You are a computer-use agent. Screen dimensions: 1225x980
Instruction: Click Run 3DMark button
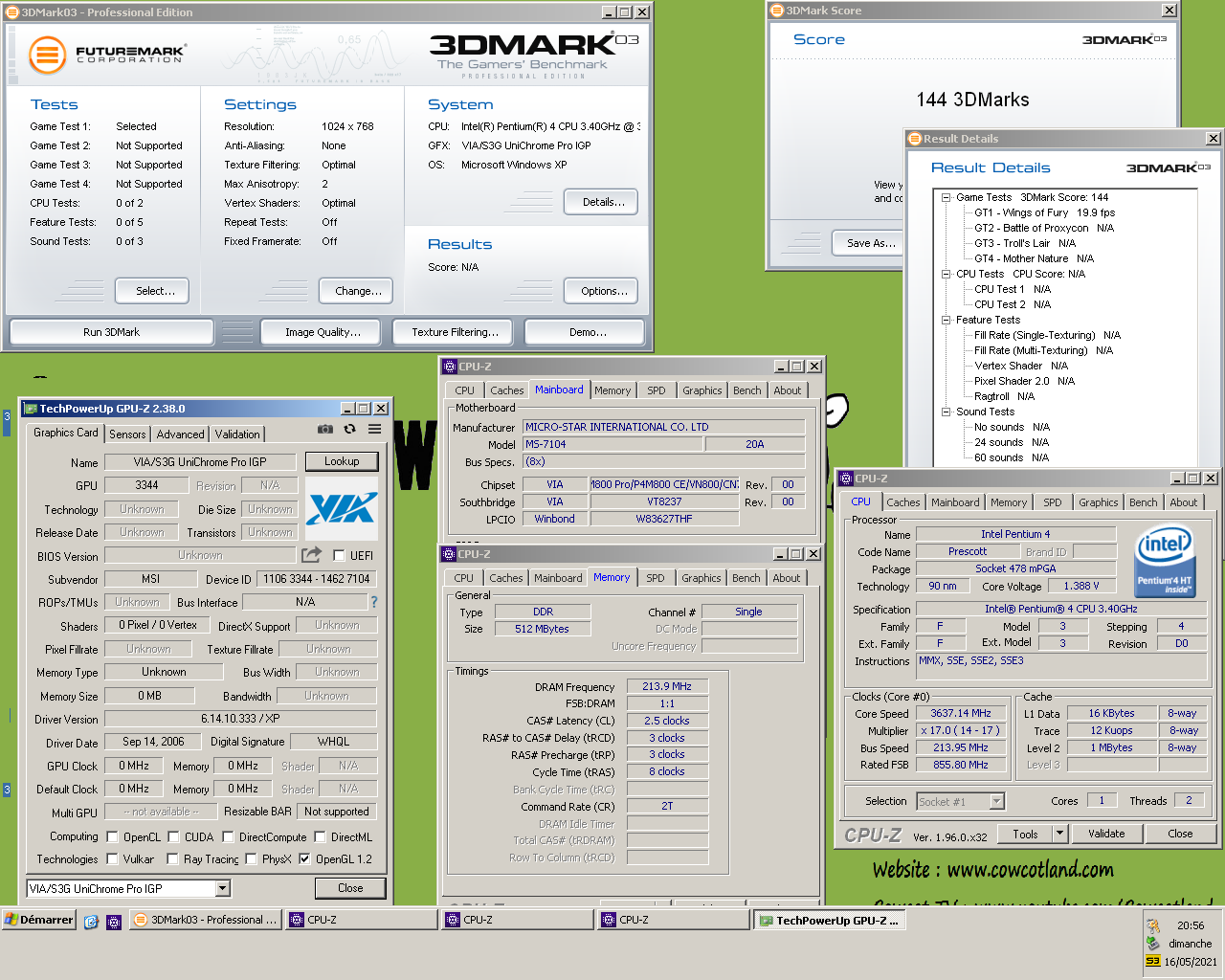tap(111, 332)
